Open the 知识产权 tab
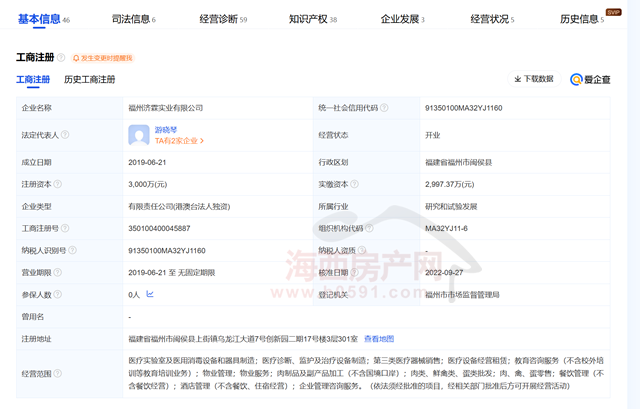This screenshot has width=640, height=409. [312, 19]
